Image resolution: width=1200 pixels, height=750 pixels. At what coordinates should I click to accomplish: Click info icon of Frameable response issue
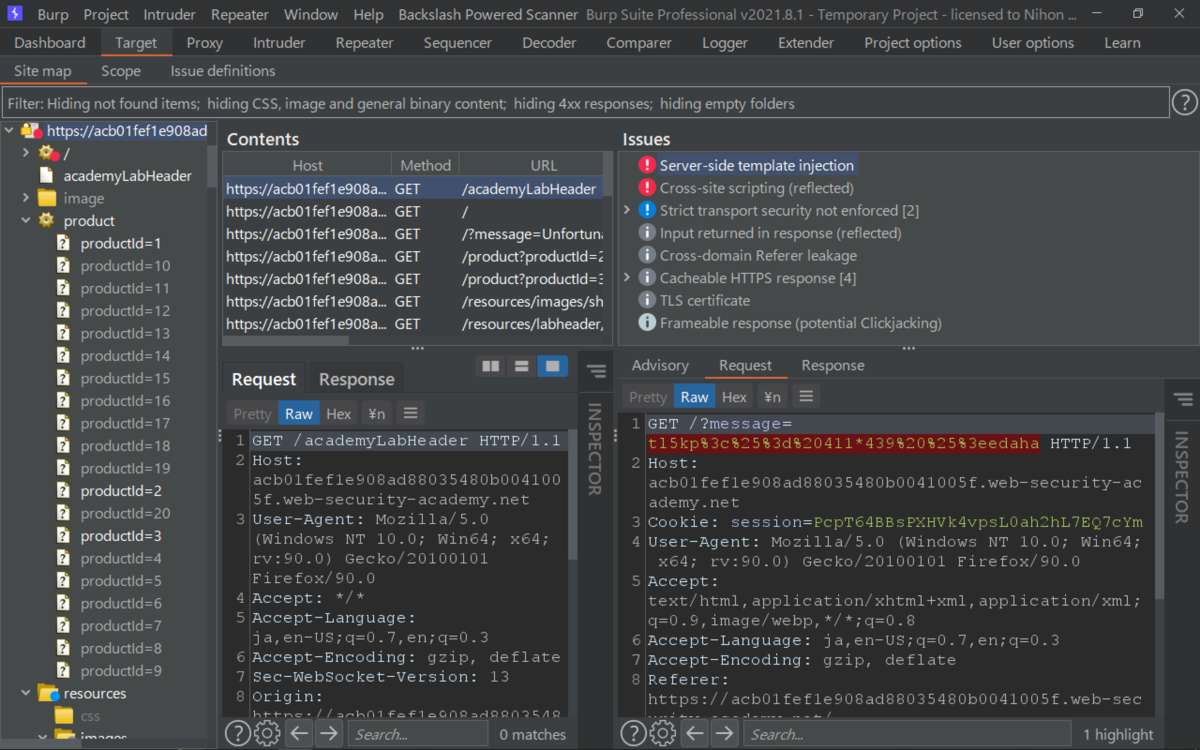pyautogui.click(x=647, y=323)
